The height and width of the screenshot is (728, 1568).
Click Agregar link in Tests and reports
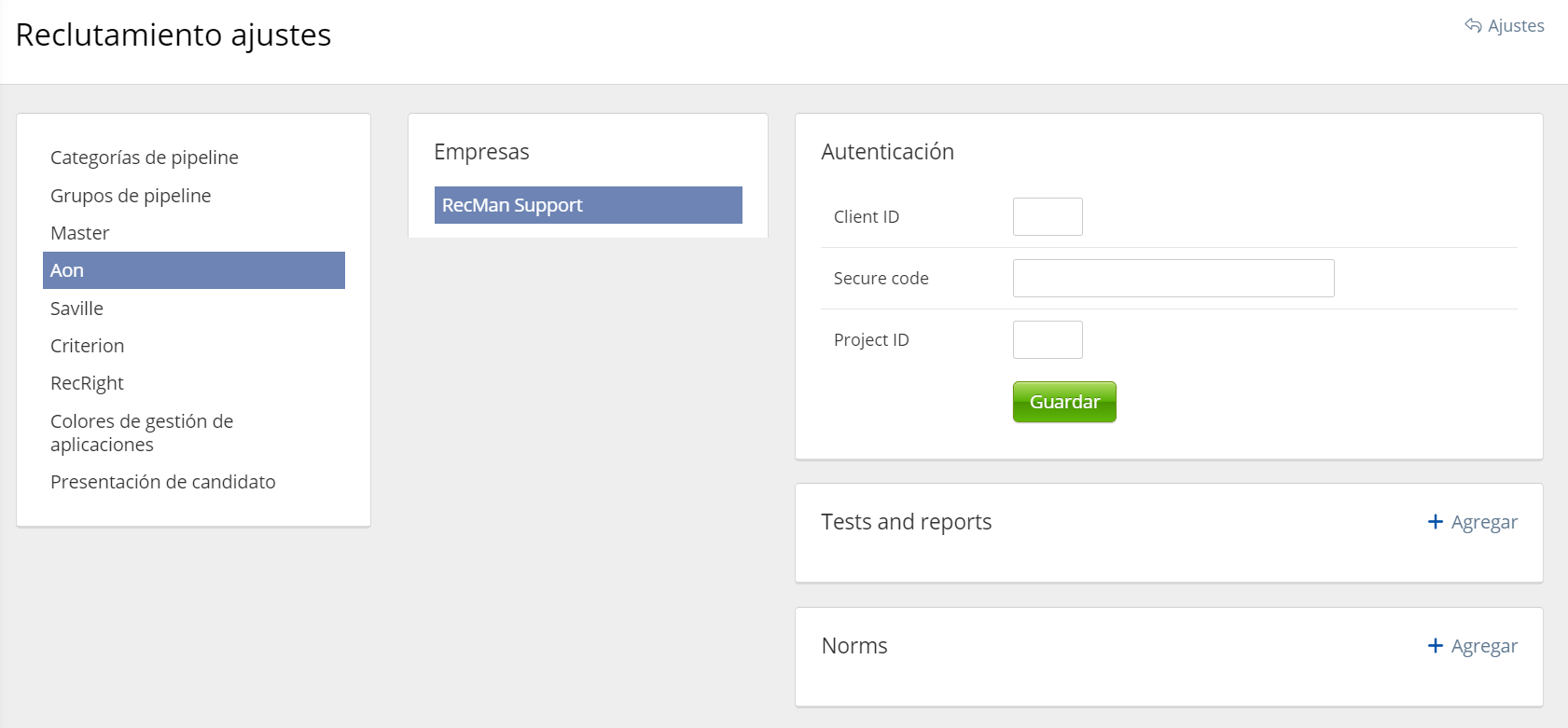pos(1484,522)
